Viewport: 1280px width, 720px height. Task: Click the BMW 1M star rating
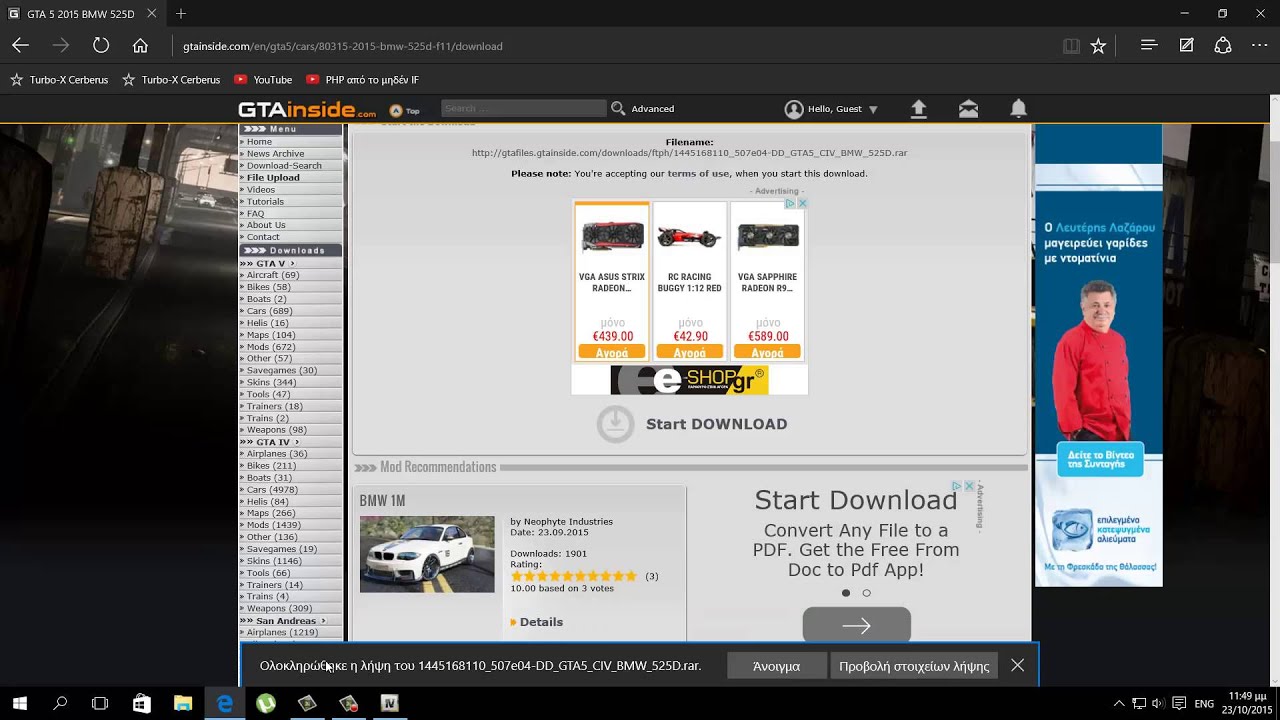(x=574, y=576)
